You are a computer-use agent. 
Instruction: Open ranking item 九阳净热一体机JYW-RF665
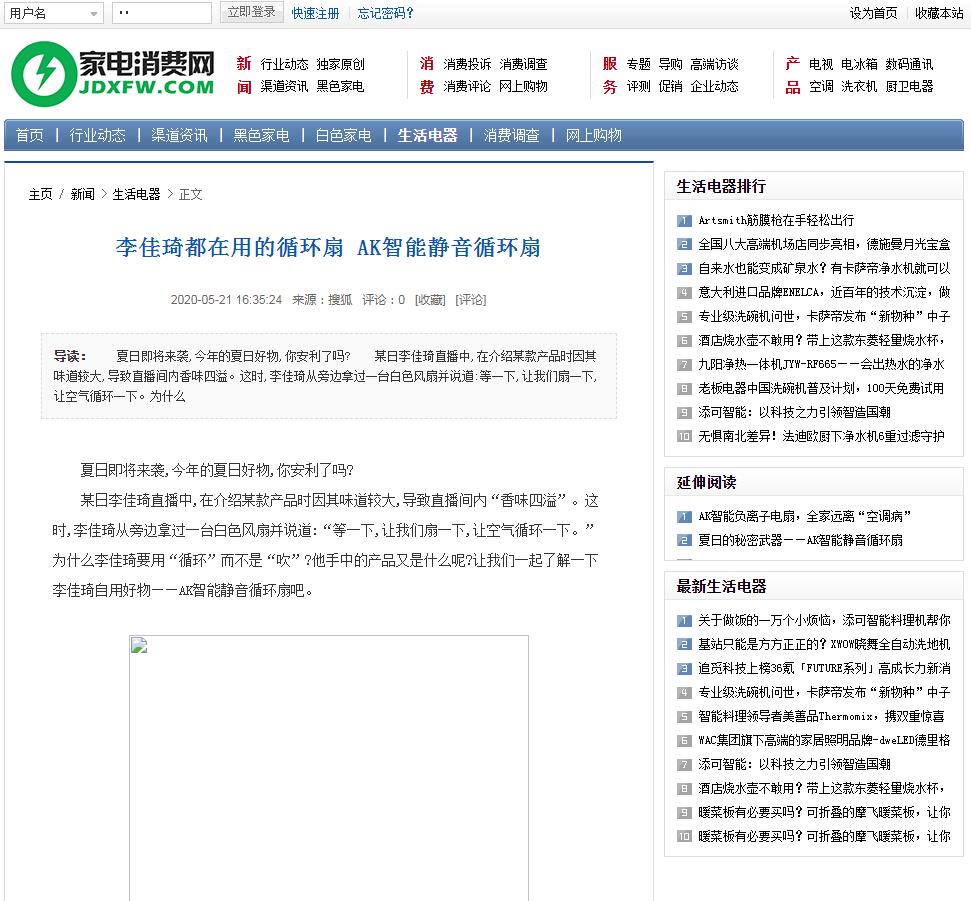point(821,364)
